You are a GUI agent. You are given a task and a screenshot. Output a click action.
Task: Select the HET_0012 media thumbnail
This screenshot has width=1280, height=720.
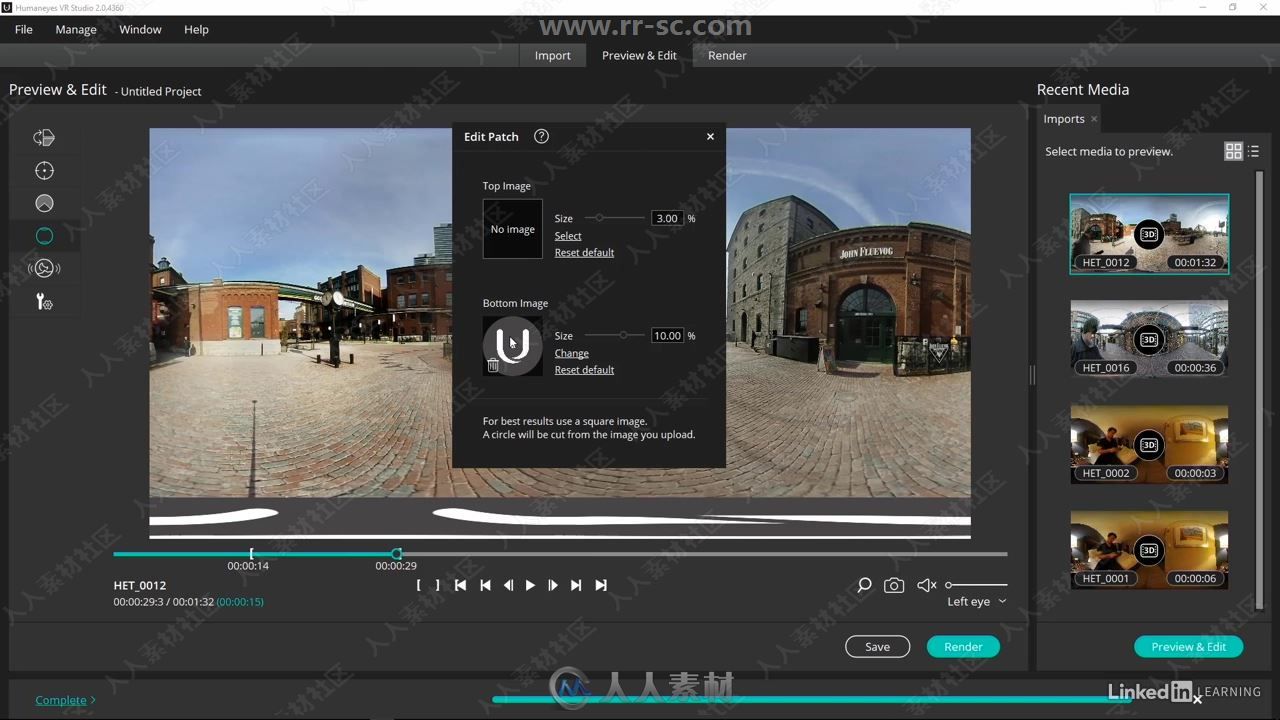tap(1149, 234)
